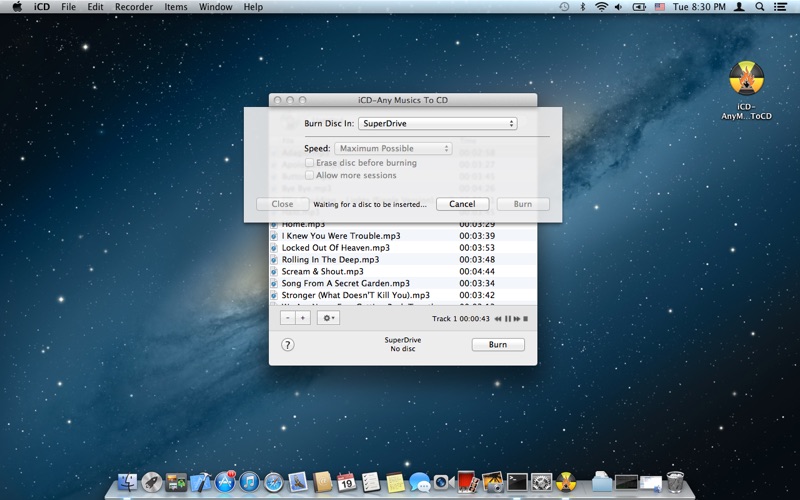Open the File menu
Screen dimensions: 800x500
click(68, 7)
